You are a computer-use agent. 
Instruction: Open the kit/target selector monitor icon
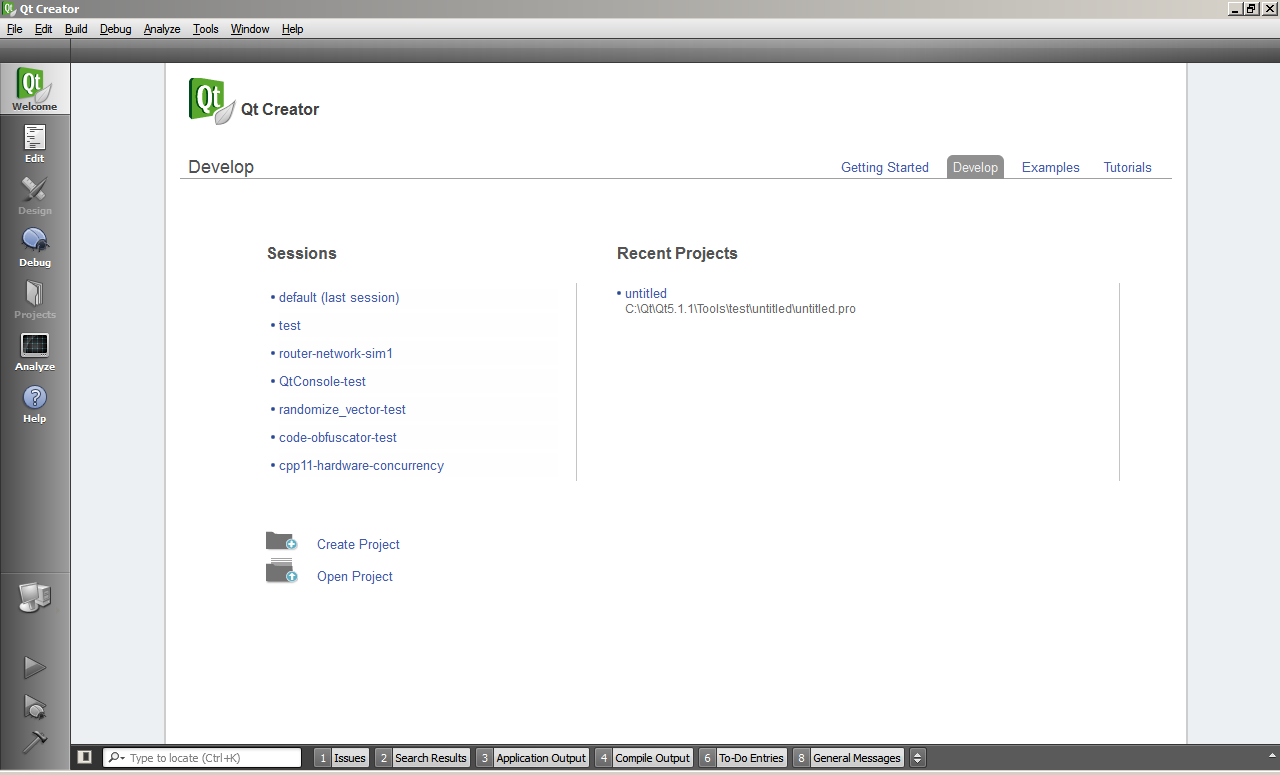35,598
